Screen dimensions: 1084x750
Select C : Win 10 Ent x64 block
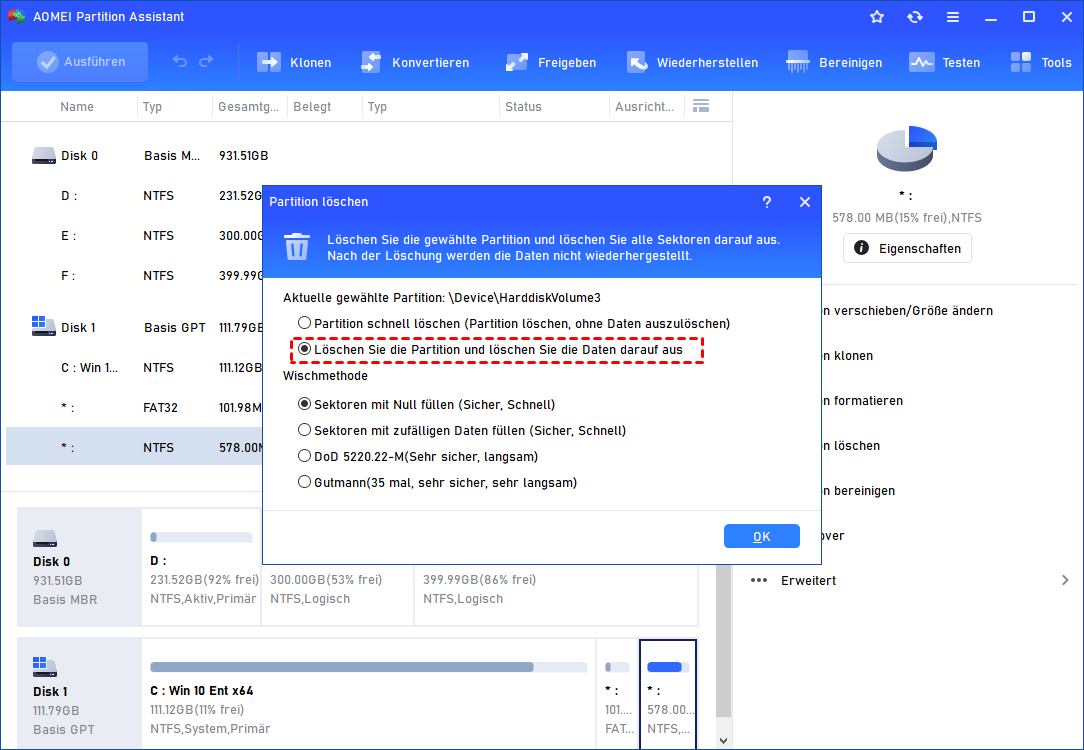368,693
